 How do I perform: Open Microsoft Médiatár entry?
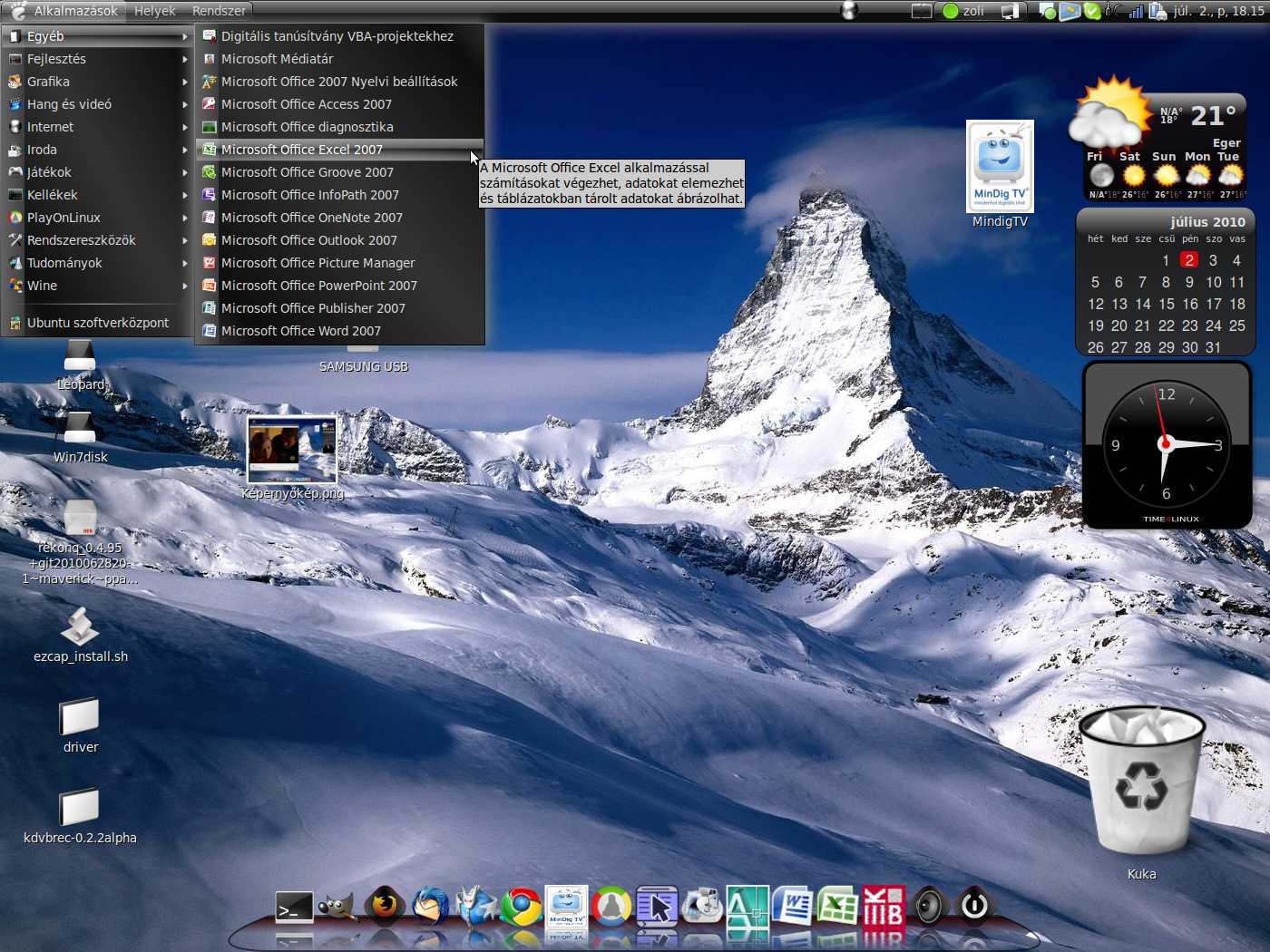pyautogui.click(x=339, y=59)
